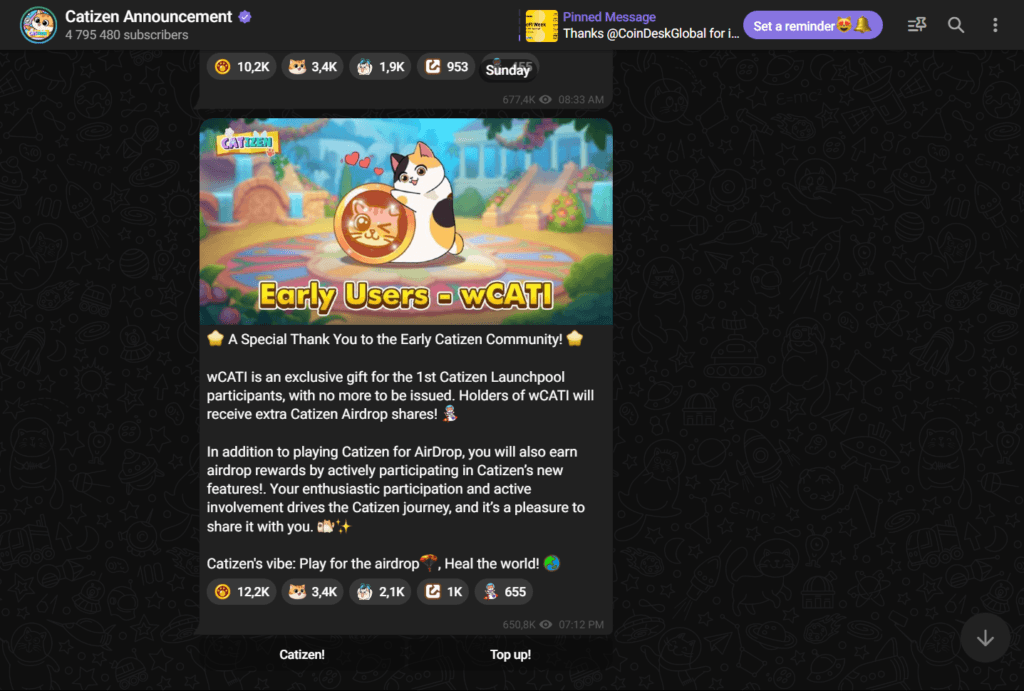The width and height of the screenshot is (1024, 691).
Task: Click the Set a reminder button
Action: point(812,25)
